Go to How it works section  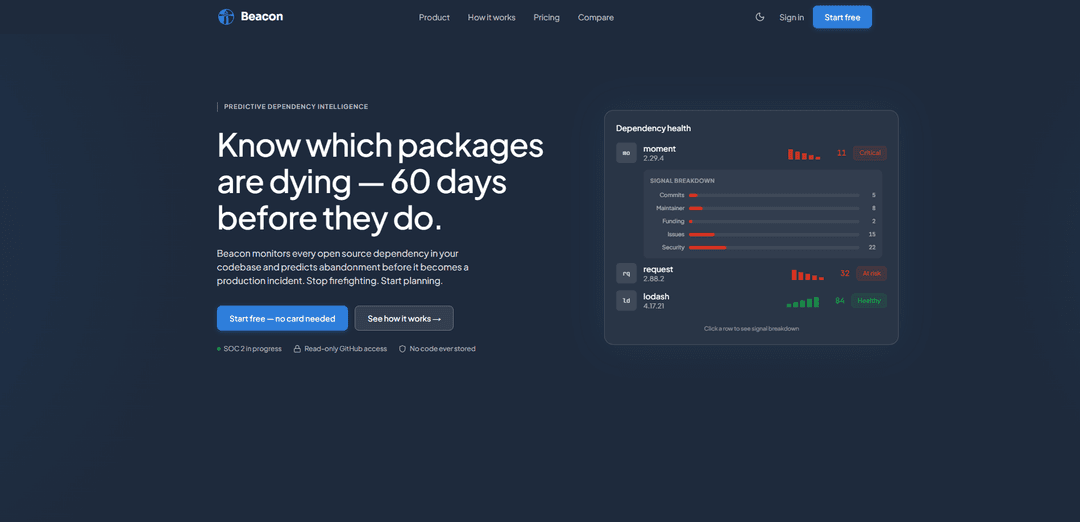coord(491,17)
